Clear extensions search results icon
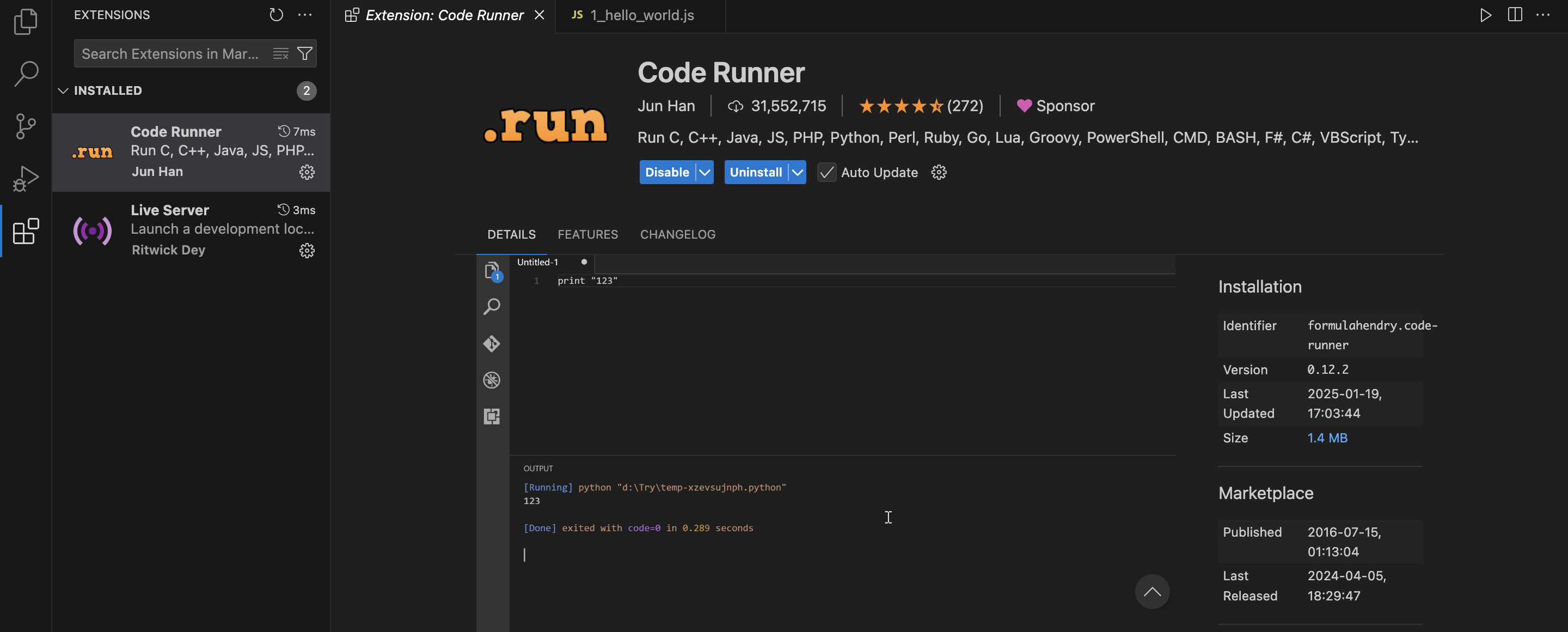This screenshot has width=1568, height=632. tap(280, 53)
